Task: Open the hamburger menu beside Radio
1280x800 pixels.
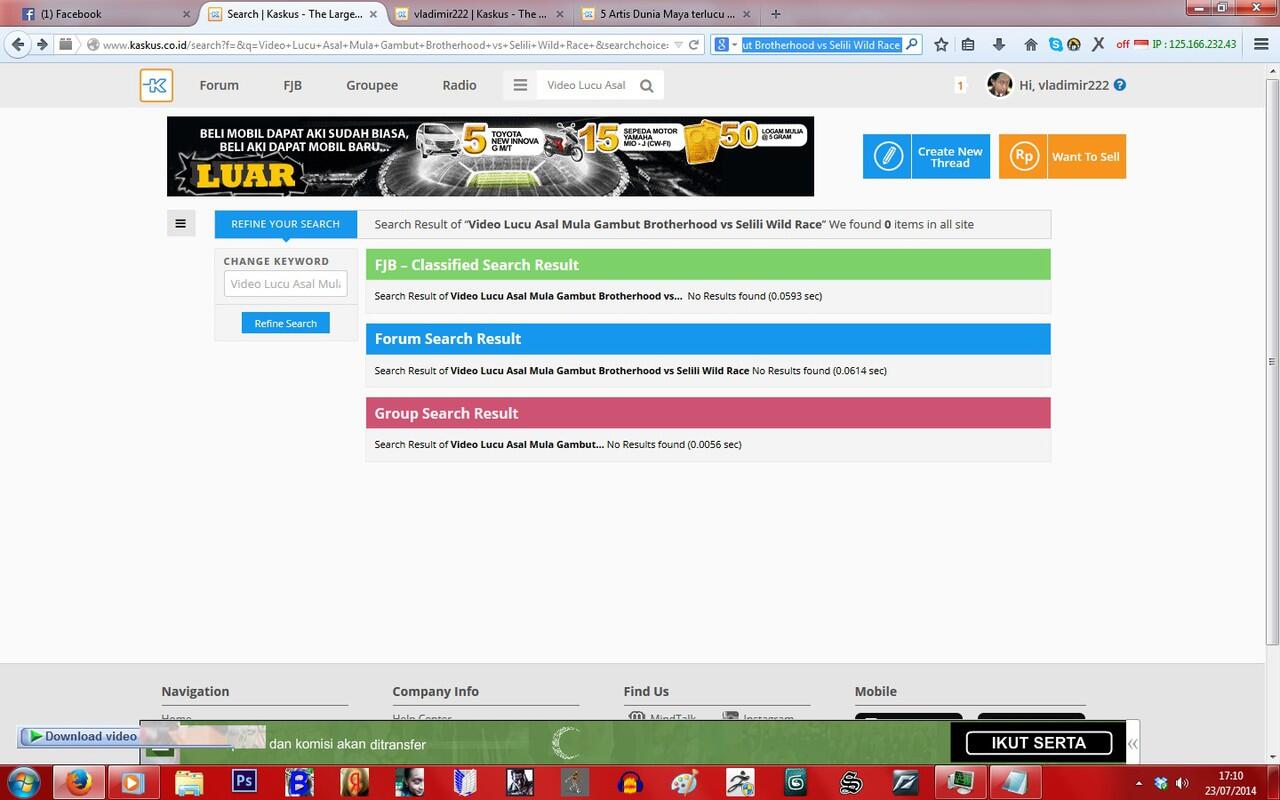Action: tap(520, 85)
